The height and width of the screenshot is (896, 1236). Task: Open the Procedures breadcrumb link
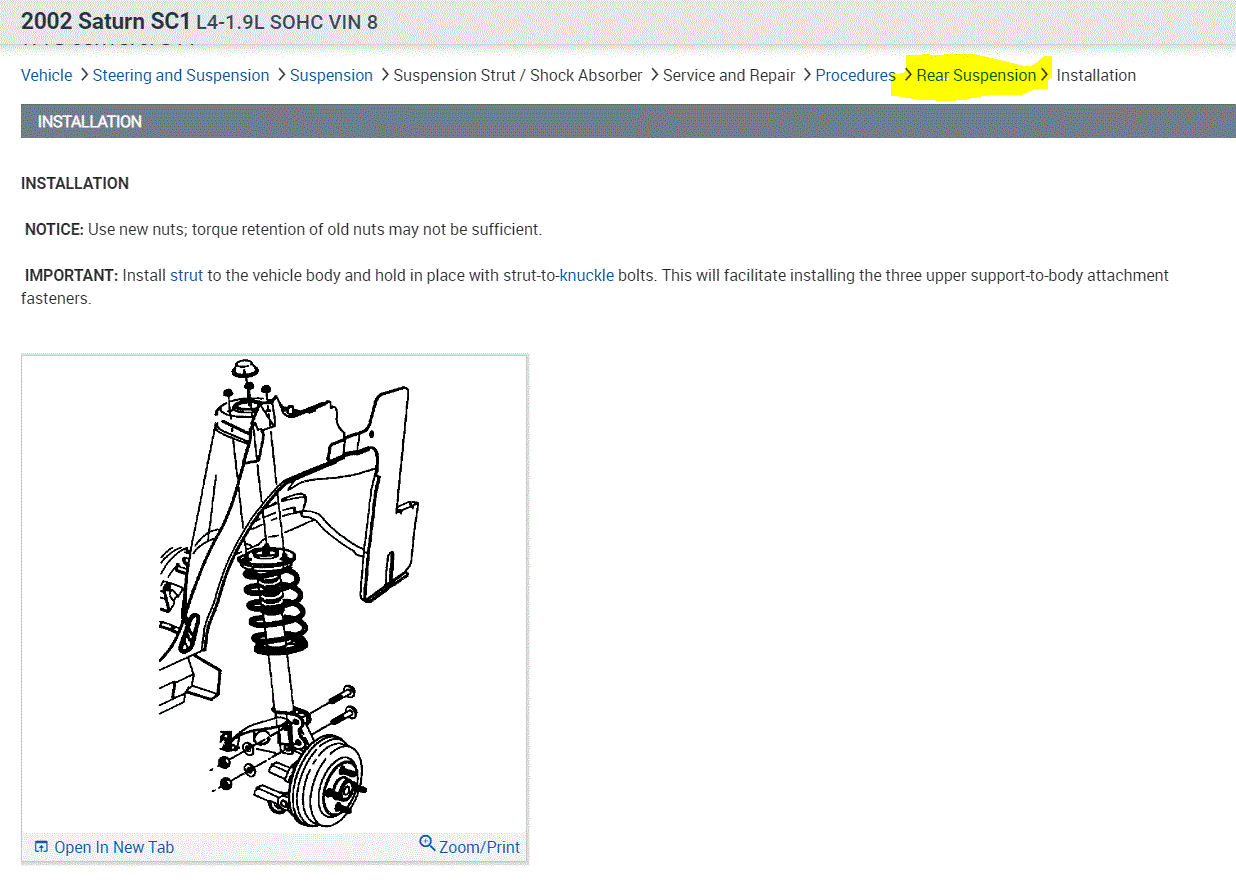[x=855, y=75]
